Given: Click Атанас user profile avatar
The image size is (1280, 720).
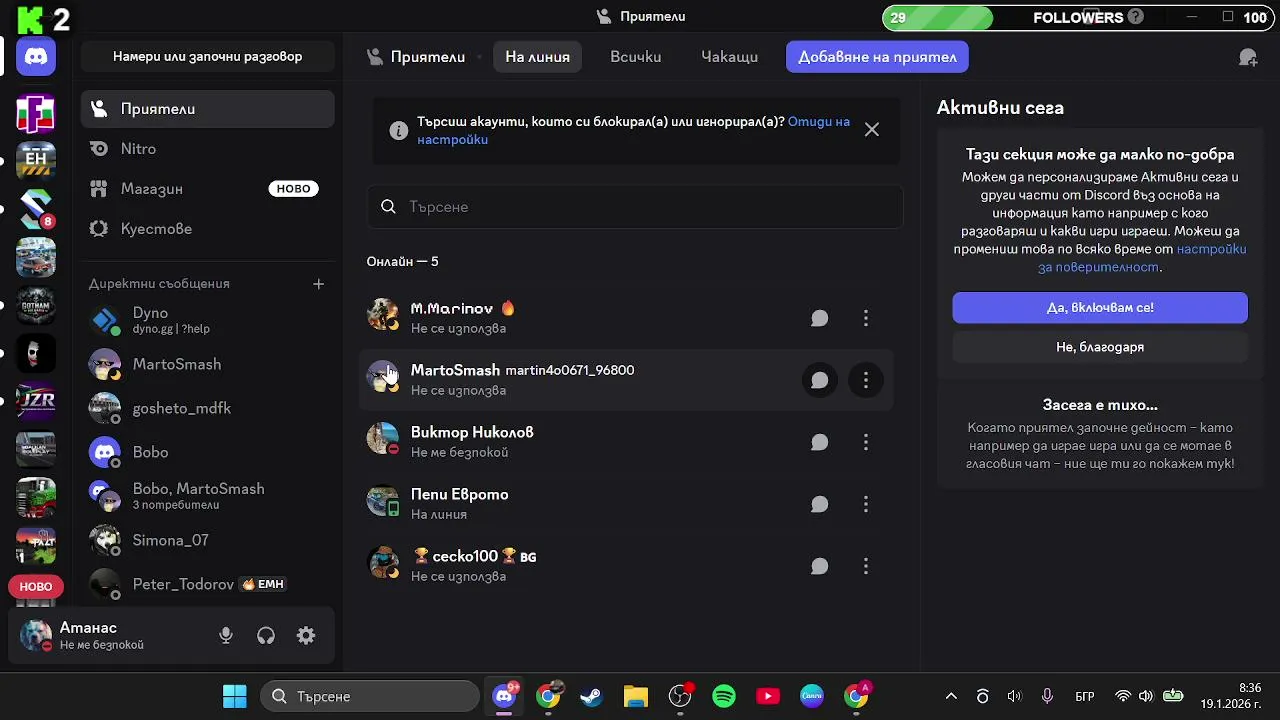Looking at the screenshot, I should tap(36, 636).
